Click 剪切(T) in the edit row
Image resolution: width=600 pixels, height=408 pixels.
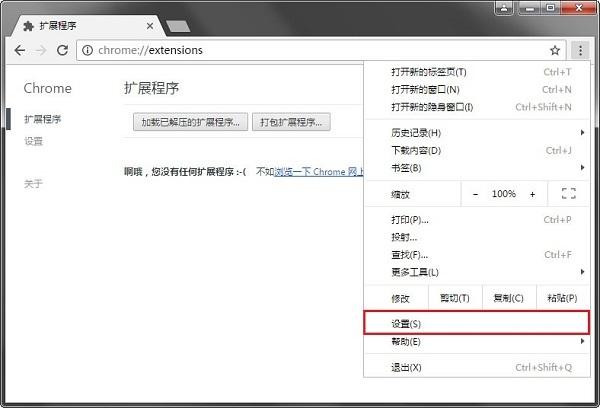tap(455, 298)
